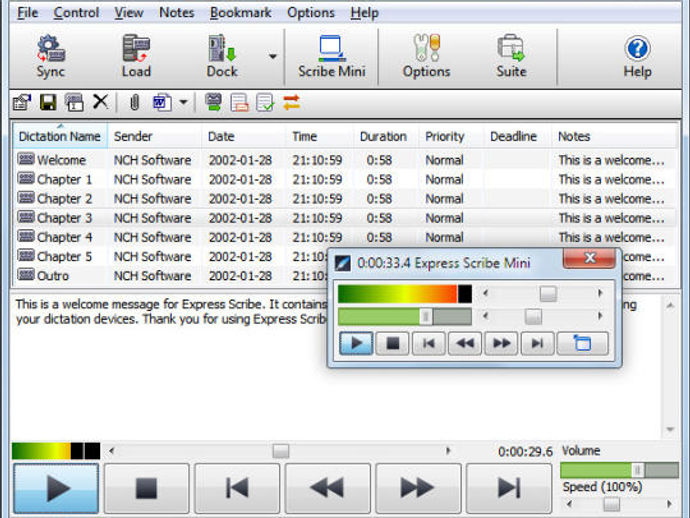
Task: Open the View menu
Action: point(128,13)
